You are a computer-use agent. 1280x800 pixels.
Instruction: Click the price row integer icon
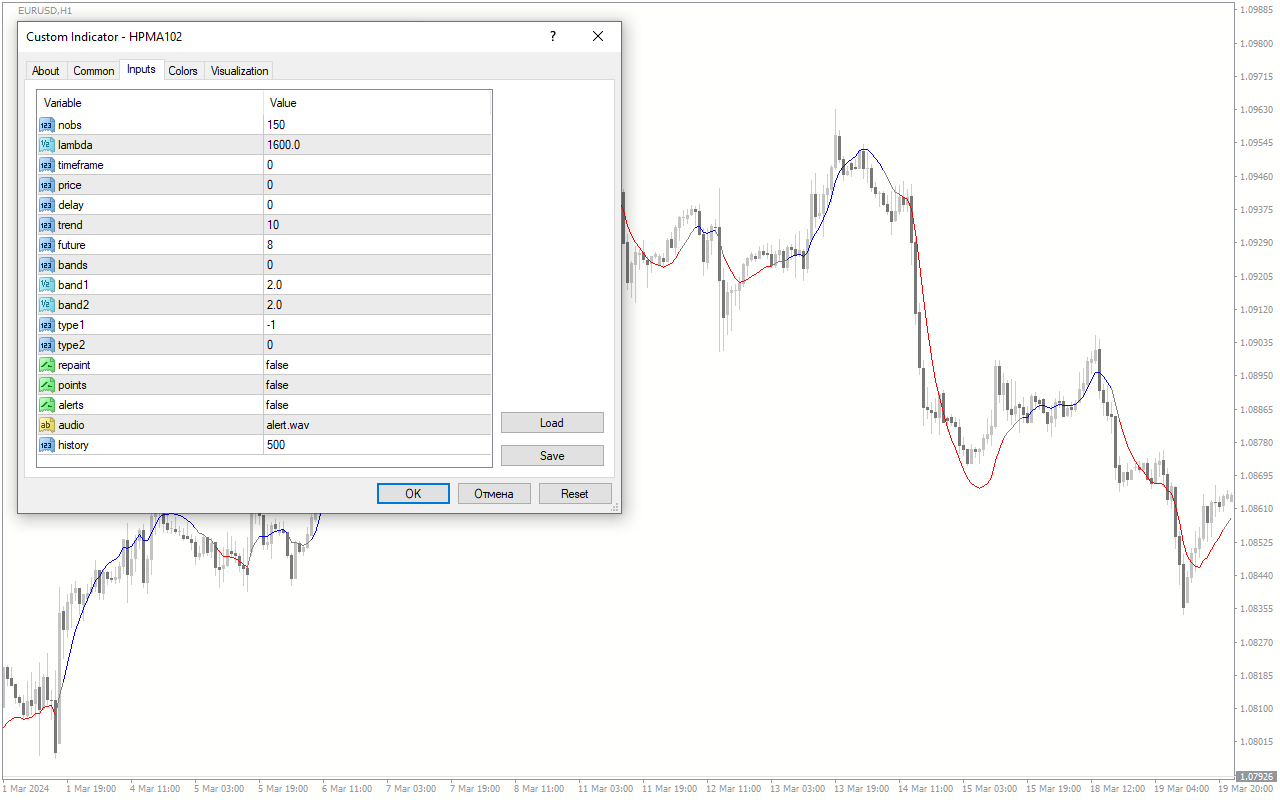46,185
